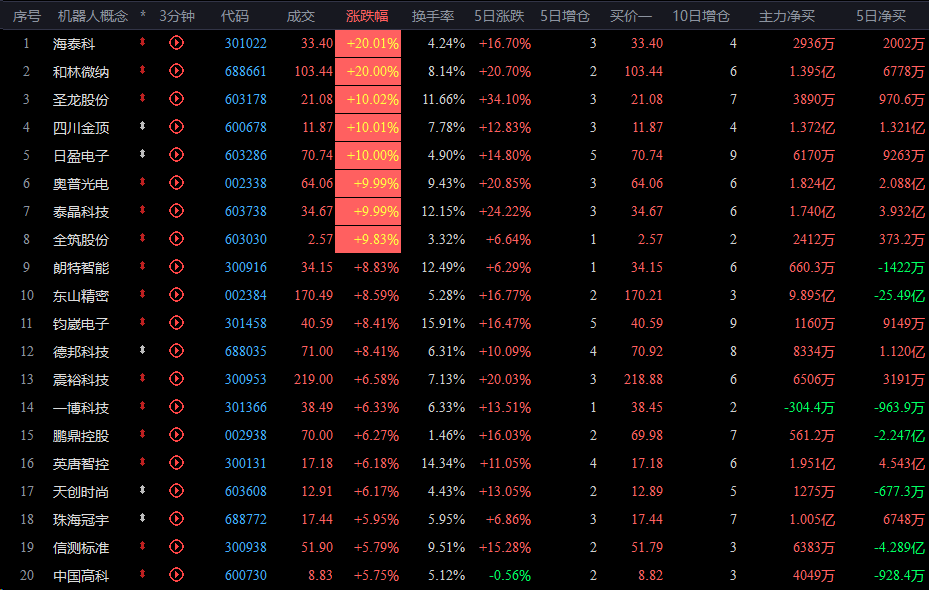
Task: Click the white marker icon for 四川金顶
Action: coord(143,127)
